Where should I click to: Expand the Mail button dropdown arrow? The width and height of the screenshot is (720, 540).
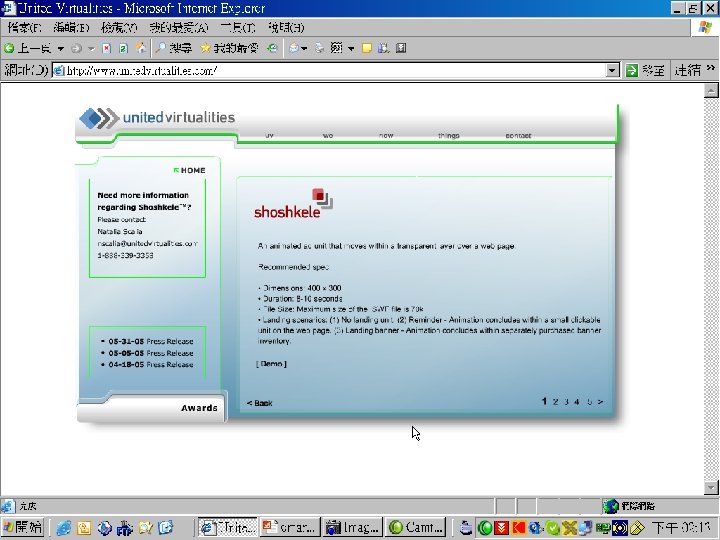coord(304,48)
